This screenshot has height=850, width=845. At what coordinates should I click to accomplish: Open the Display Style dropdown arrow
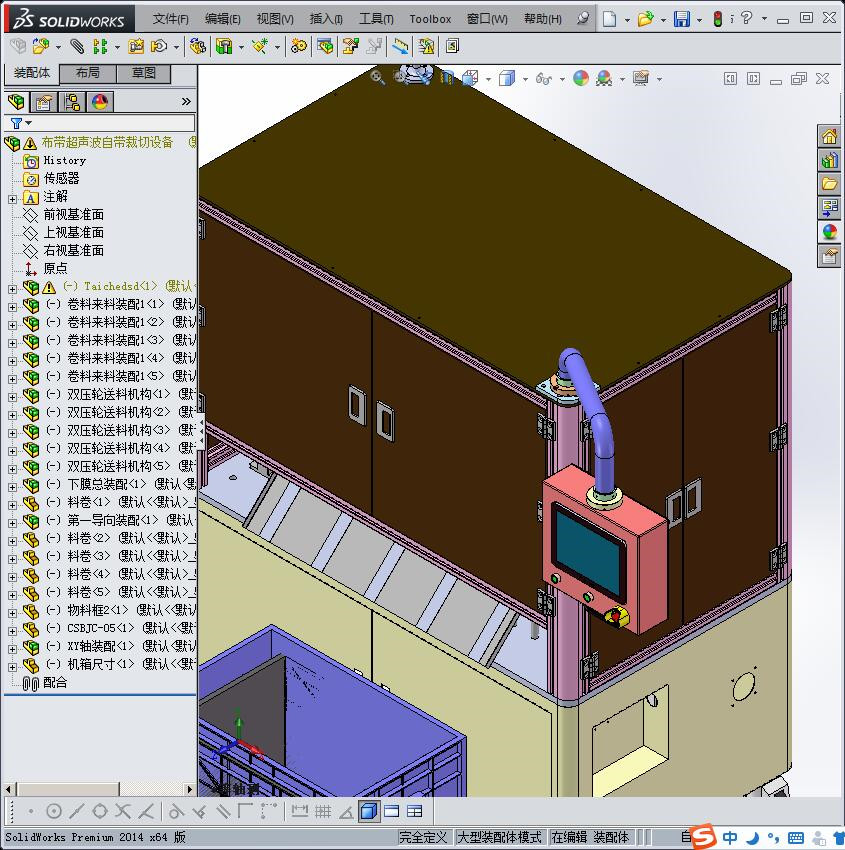click(x=525, y=79)
